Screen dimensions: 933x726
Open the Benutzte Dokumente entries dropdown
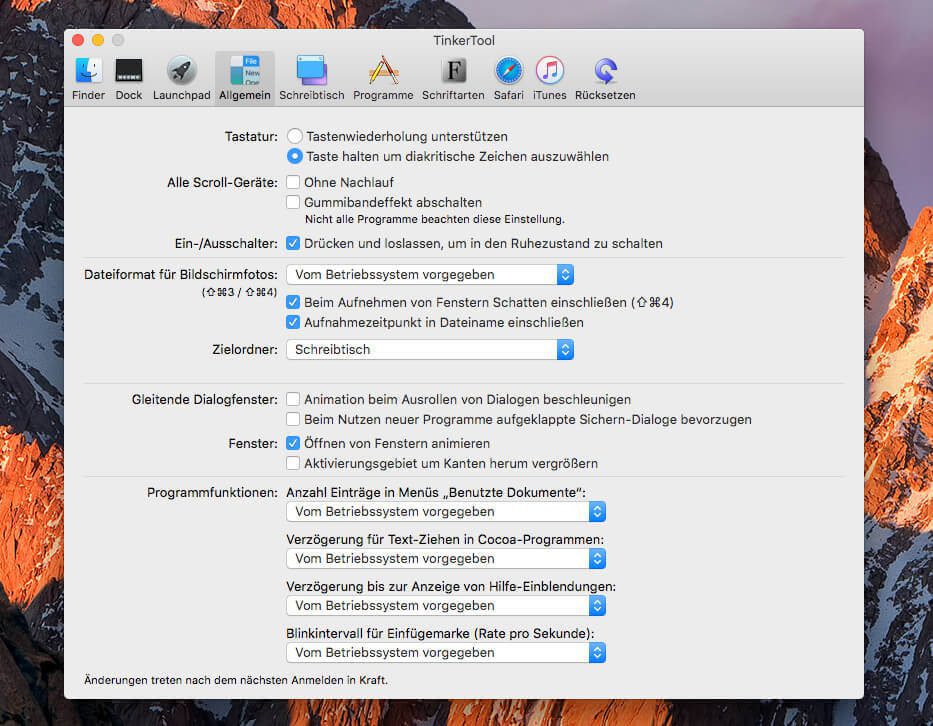click(446, 511)
